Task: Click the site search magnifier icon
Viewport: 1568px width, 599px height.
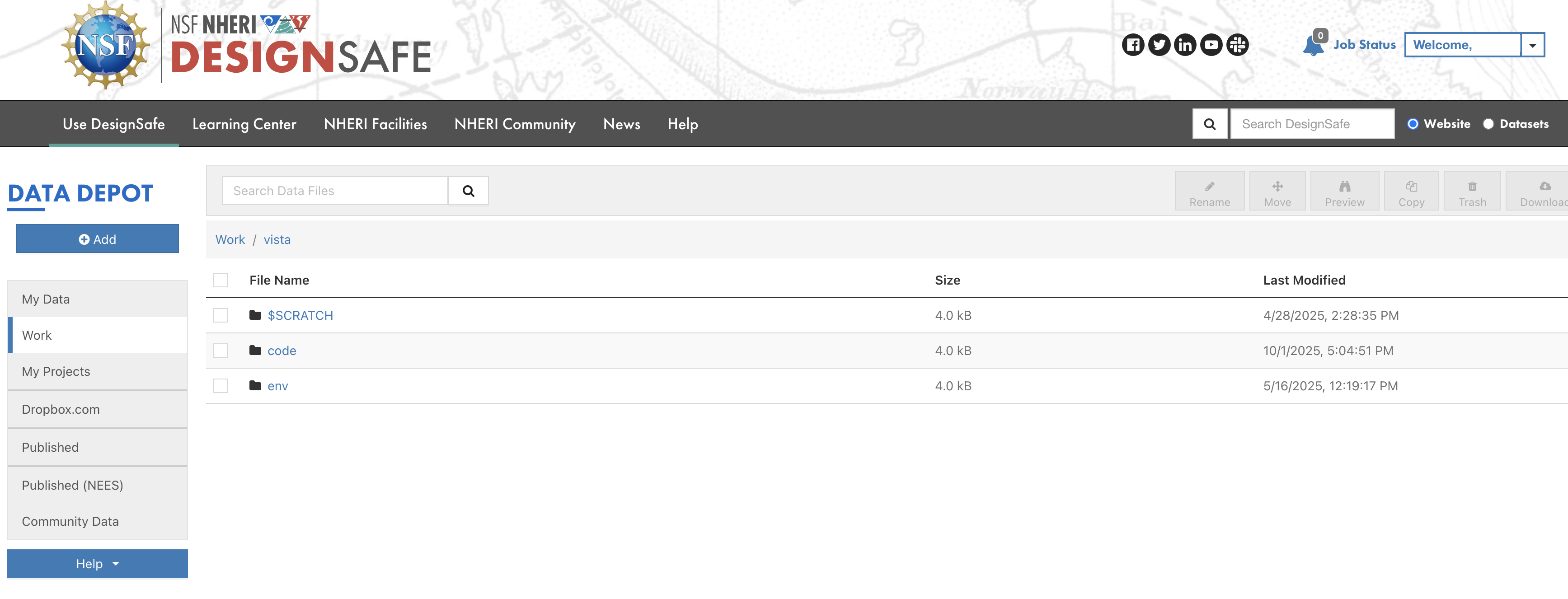Action: click(x=1210, y=124)
